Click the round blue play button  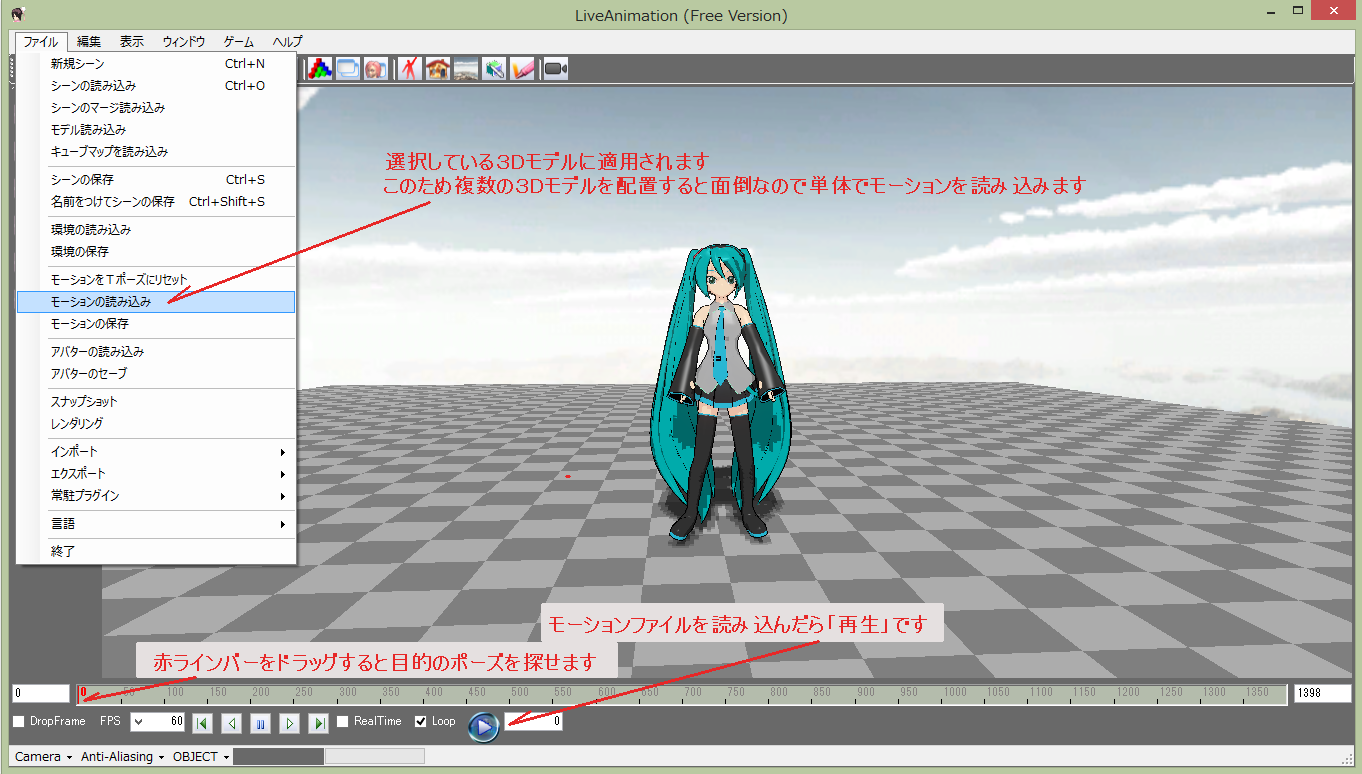click(x=483, y=727)
